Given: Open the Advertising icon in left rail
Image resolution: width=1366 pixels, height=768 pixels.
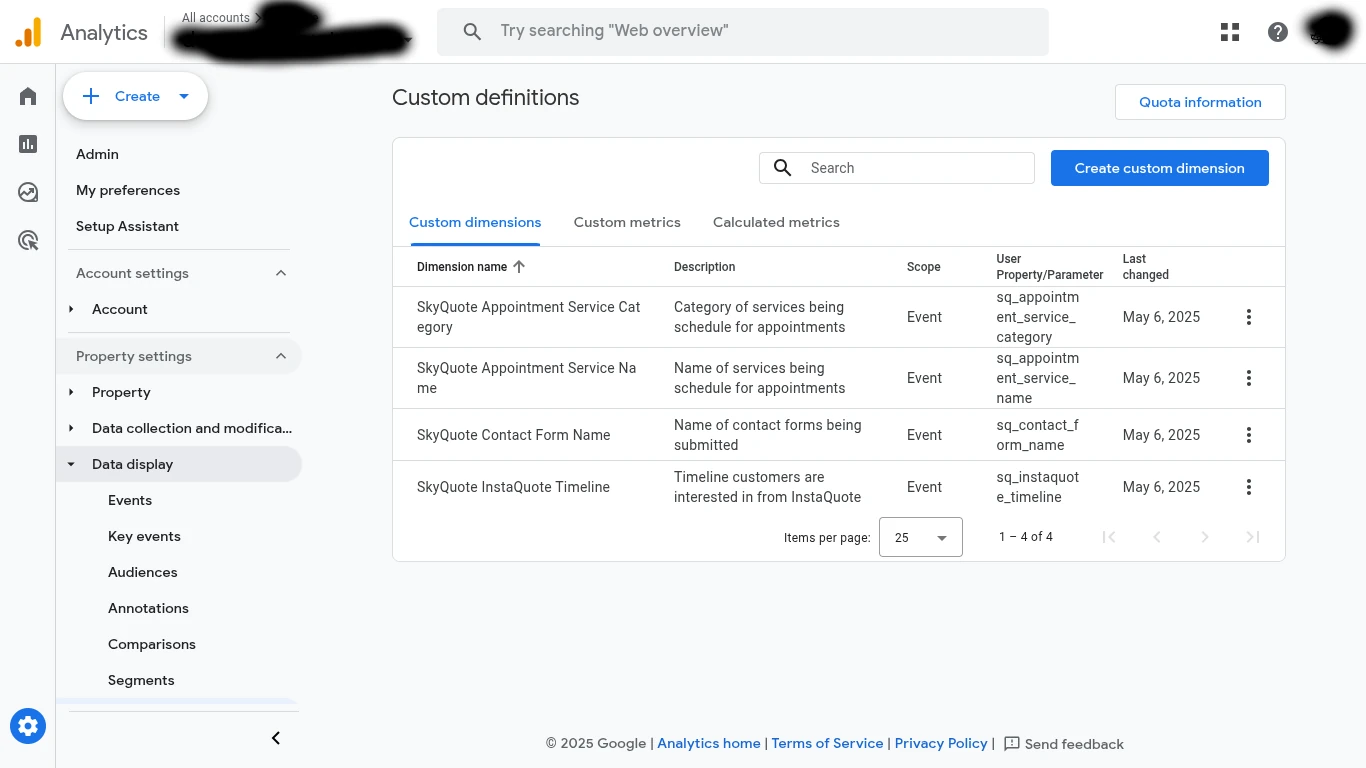Looking at the screenshot, I should pyautogui.click(x=28, y=240).
